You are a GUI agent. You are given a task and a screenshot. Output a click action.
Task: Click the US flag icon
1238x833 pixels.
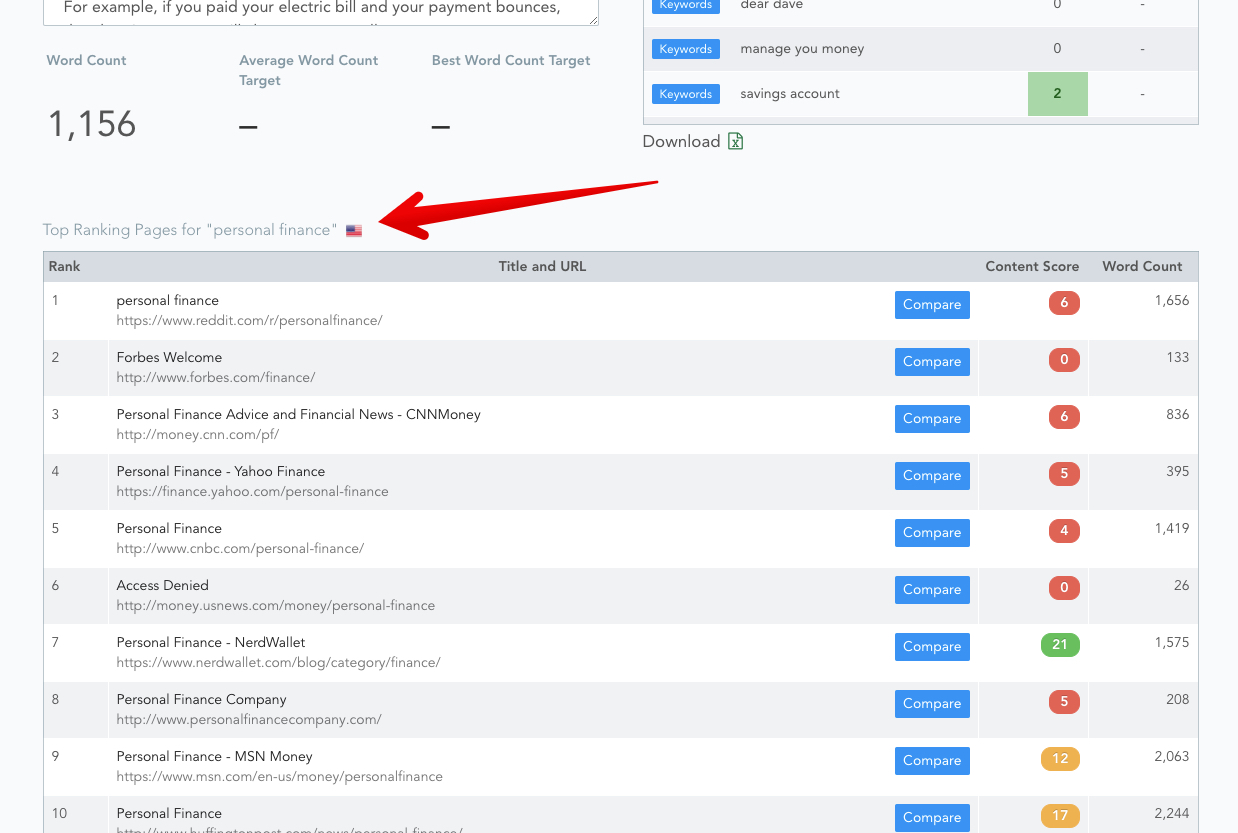(354, 231)
